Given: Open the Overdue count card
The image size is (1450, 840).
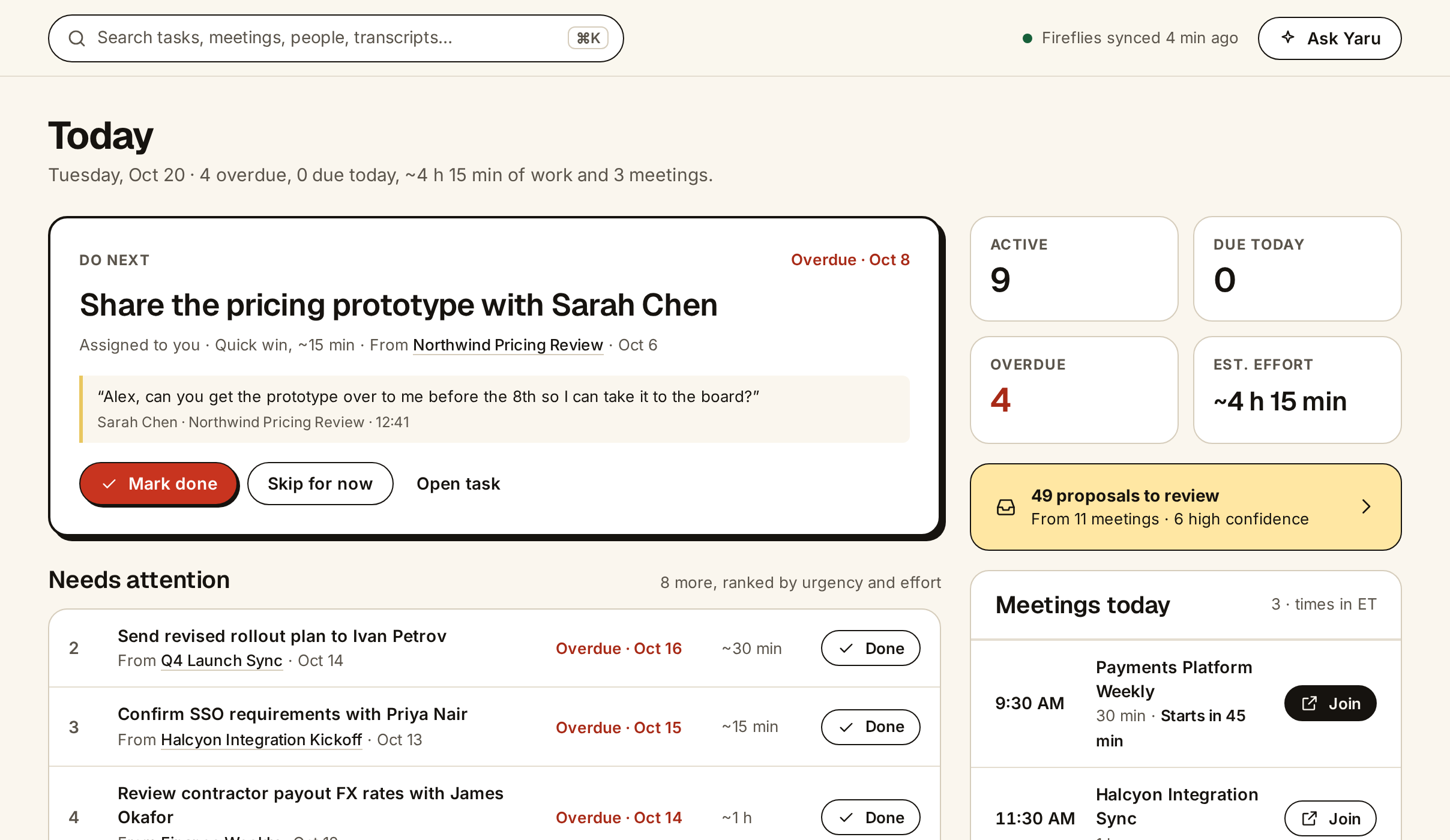Looking at the screenshot, I should [x=1074, y=390].
